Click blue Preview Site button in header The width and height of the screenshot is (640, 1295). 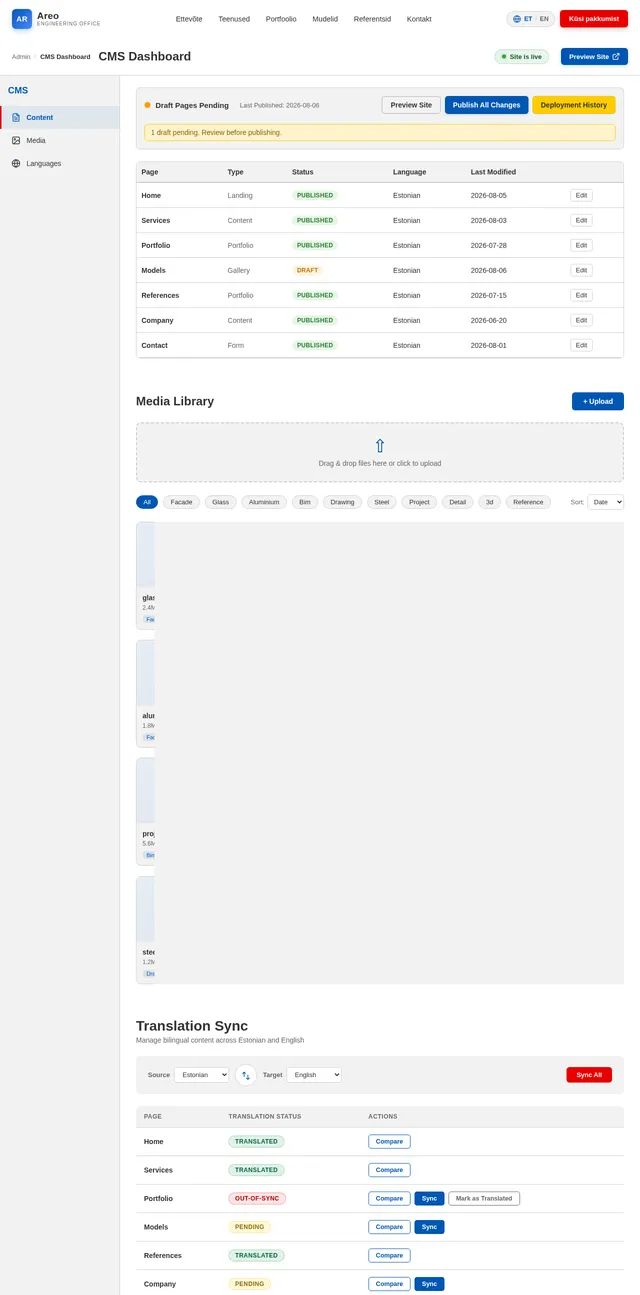[594, 57]
